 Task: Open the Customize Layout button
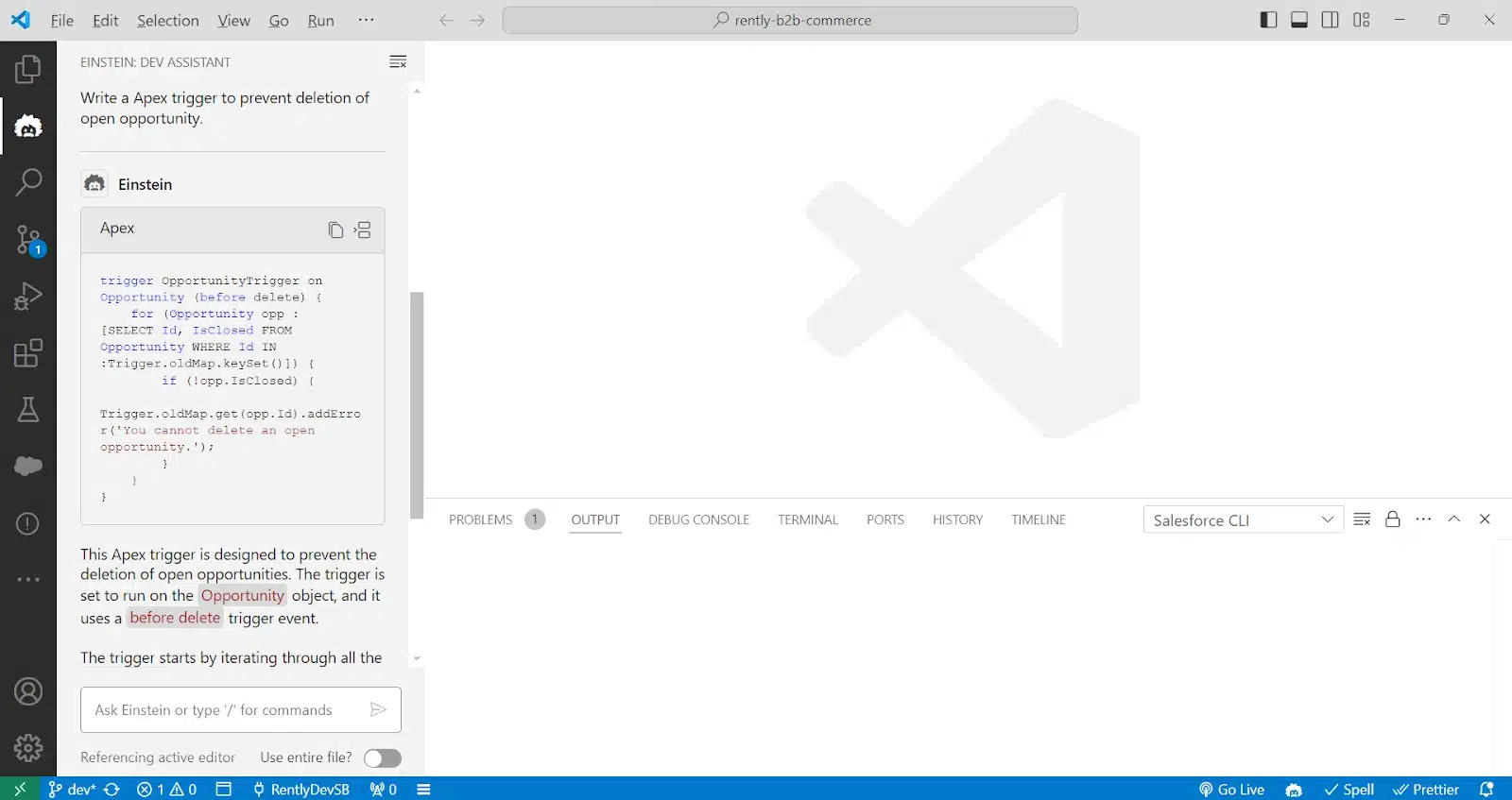(1362, 20)
